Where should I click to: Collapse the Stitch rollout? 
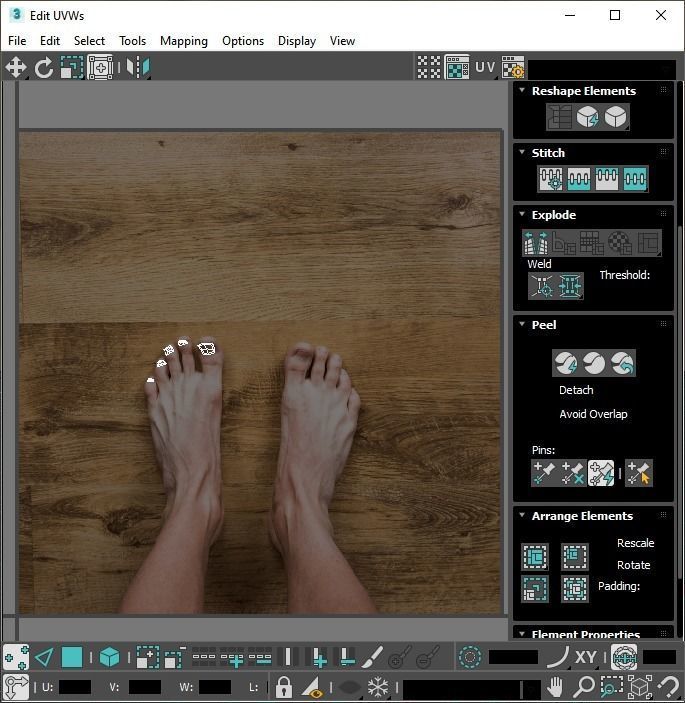click(522, 152)
